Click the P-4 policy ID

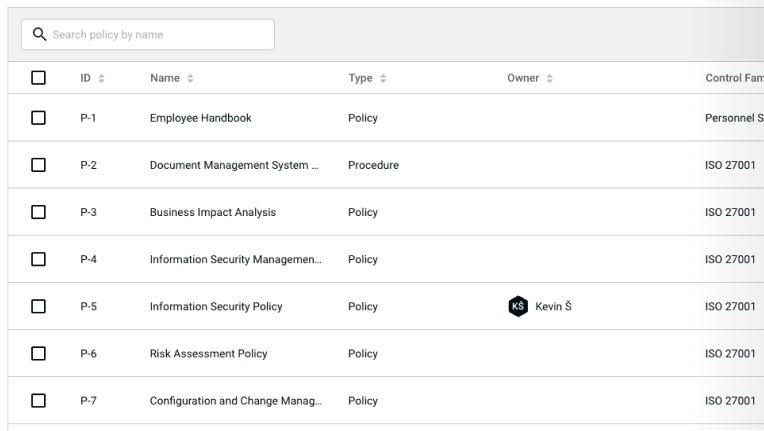tap(88, 260)
